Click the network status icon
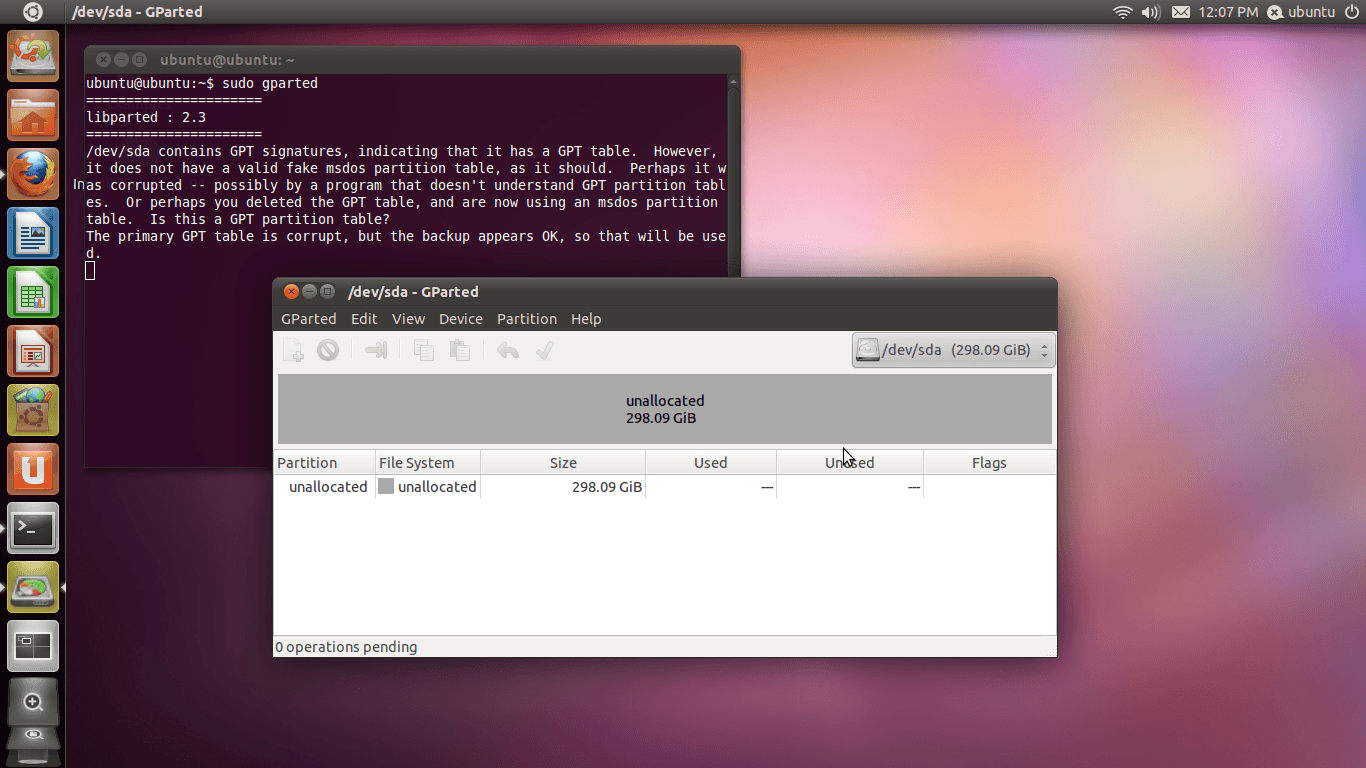The height and width of the screenshot is (768, 1366). 1122,12
